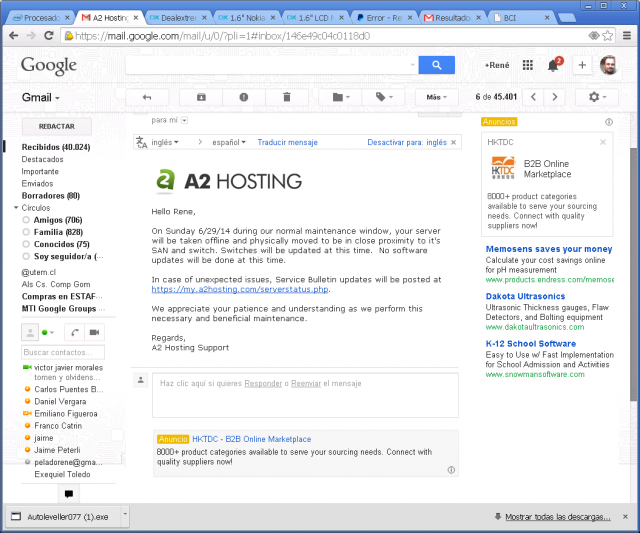
Task: Archive this email
Action: (x=201, y=97)
